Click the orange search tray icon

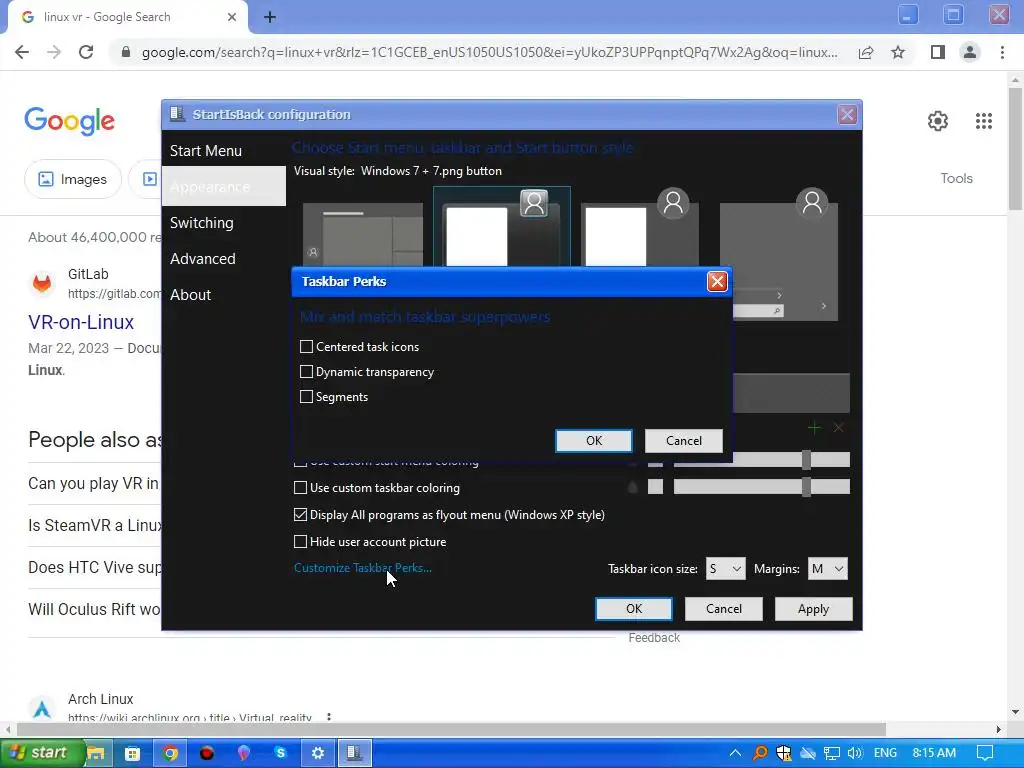760,753
